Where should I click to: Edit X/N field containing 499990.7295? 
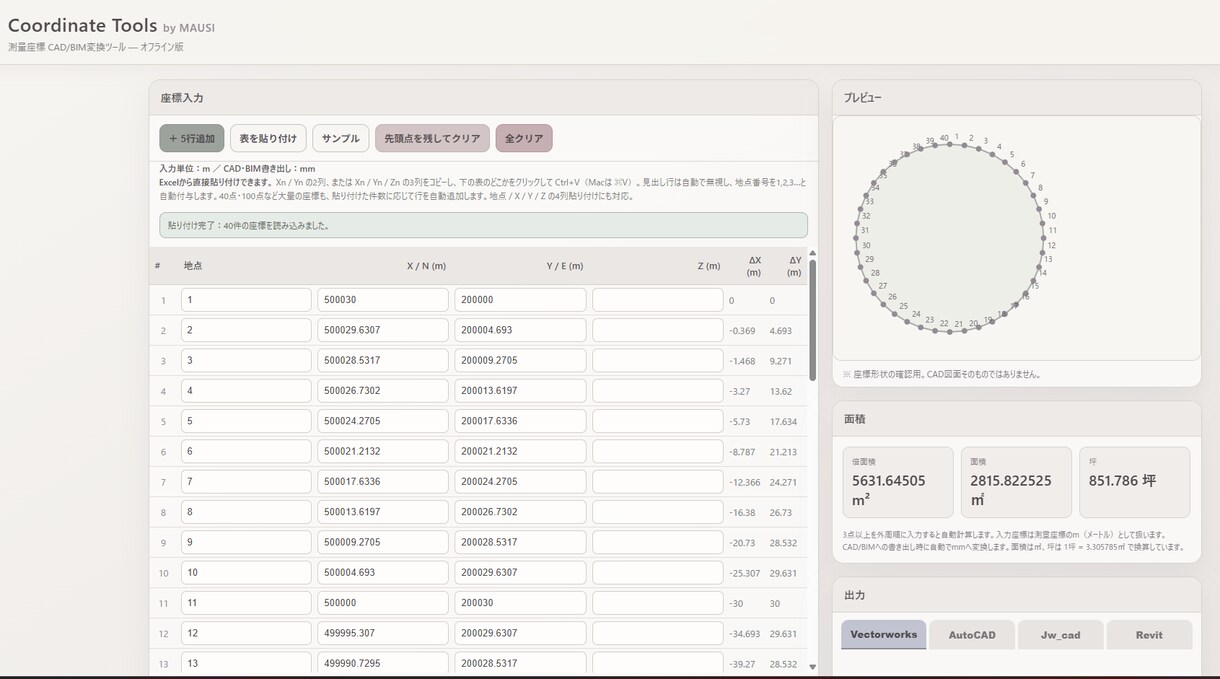tap(383, 664)
